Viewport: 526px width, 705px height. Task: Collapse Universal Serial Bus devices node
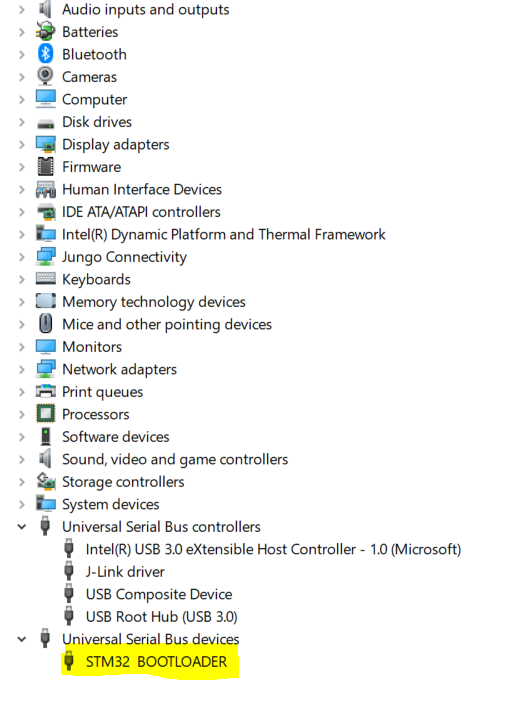pos(22,639)
